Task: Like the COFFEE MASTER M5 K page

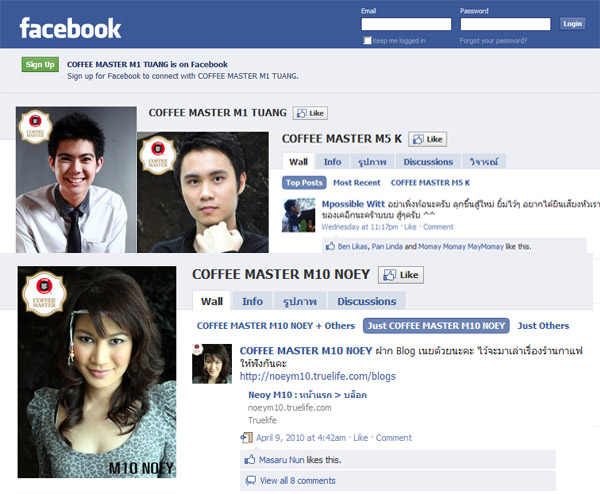Action: point(427,139)
